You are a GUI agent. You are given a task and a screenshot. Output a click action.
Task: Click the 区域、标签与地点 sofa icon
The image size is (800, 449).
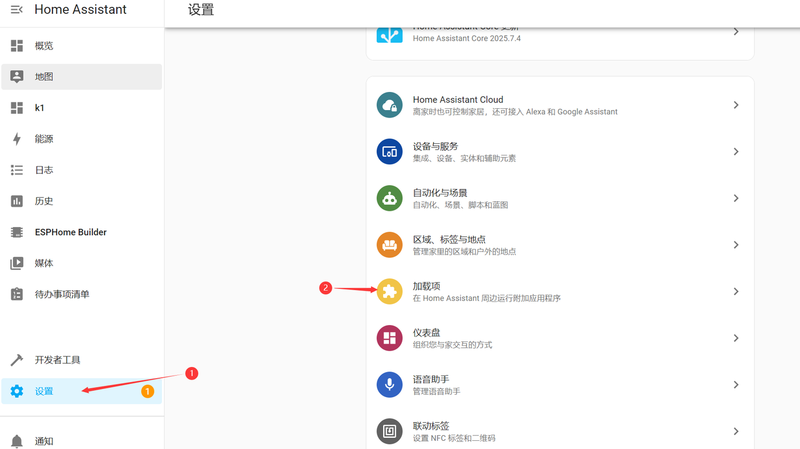coord(389,245)
